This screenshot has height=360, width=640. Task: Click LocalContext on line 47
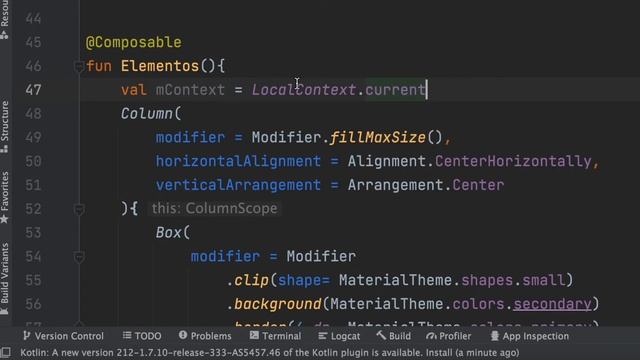point(304,90)
